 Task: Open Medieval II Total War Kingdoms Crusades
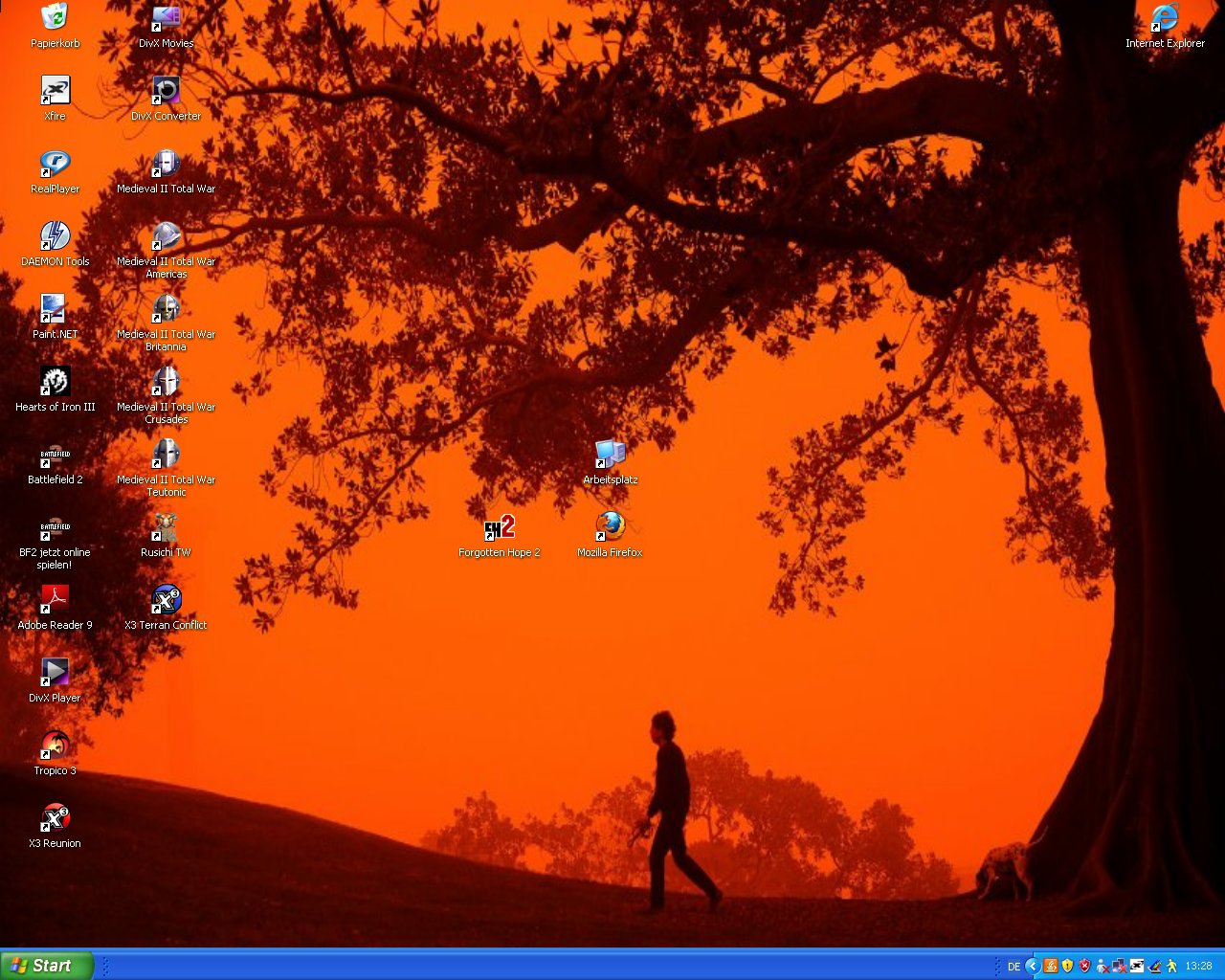[165, 382]
